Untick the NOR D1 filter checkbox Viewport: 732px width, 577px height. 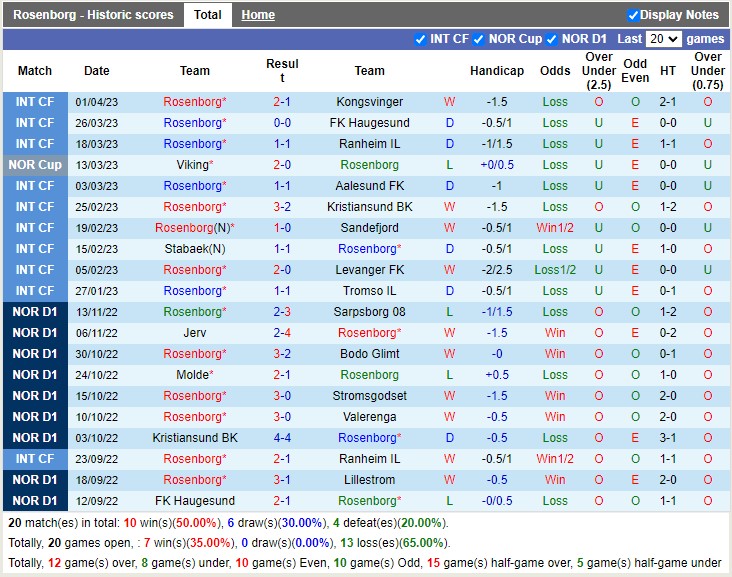[x=552, y=39]
